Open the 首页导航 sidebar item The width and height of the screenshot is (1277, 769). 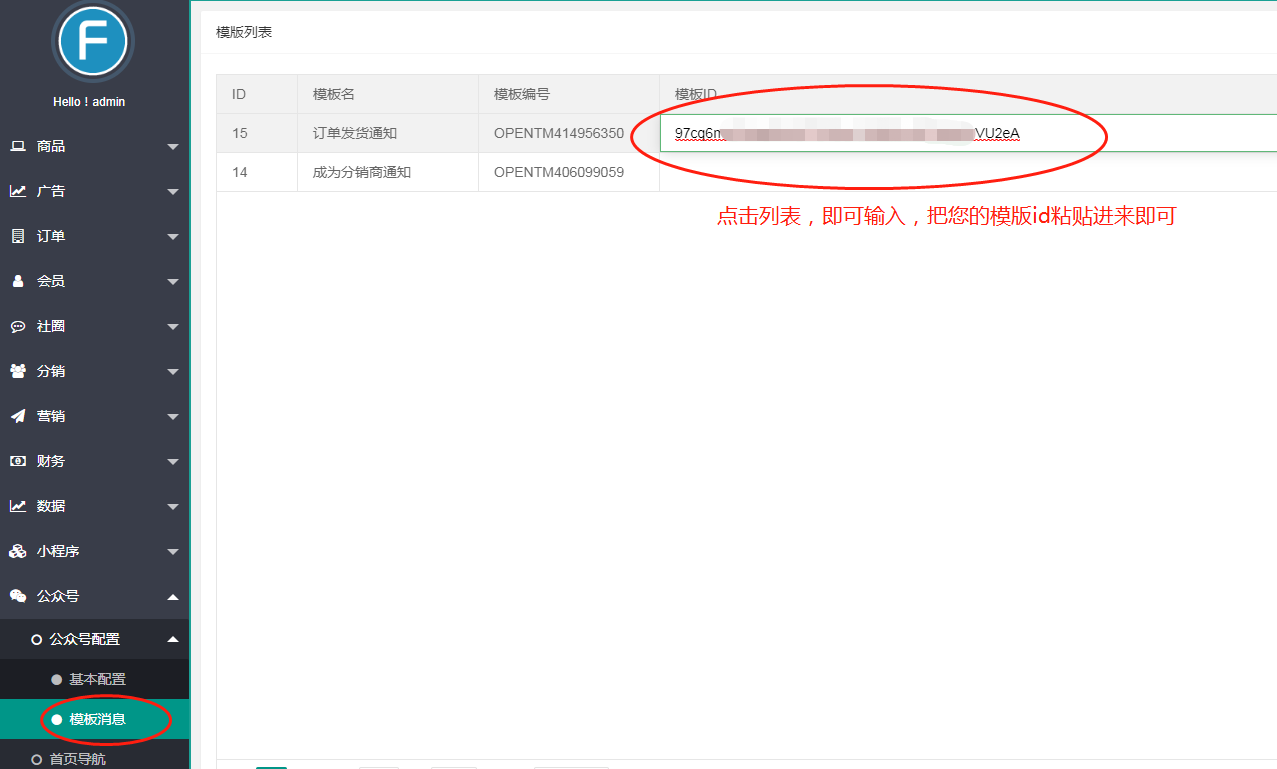coord(77,759)
